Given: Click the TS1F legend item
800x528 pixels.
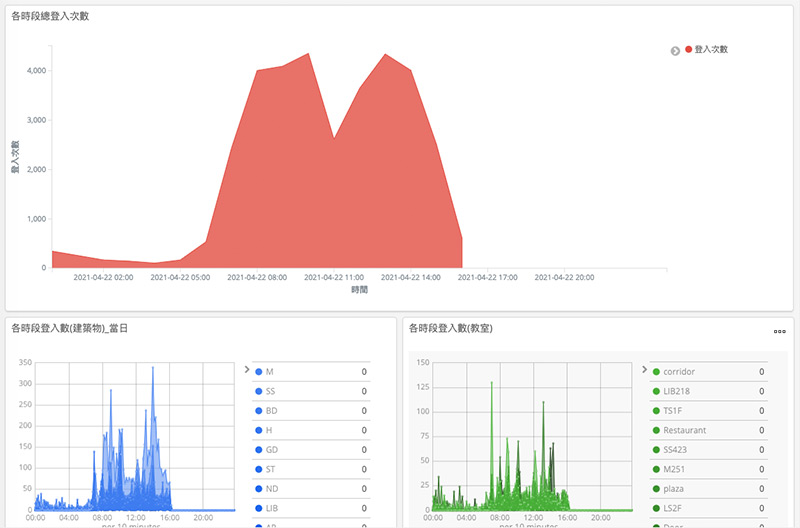Looking at the screenshot, I should [x=674, y=411].
